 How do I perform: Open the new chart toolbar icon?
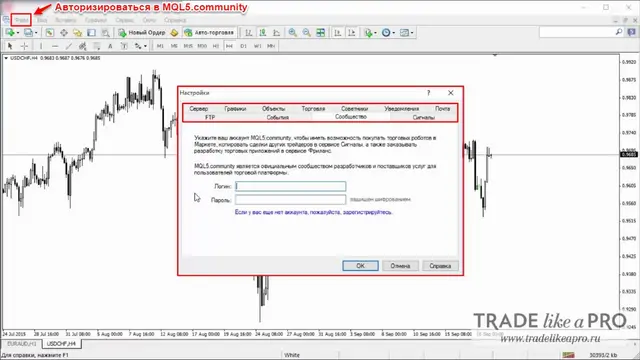pos(9,33)
